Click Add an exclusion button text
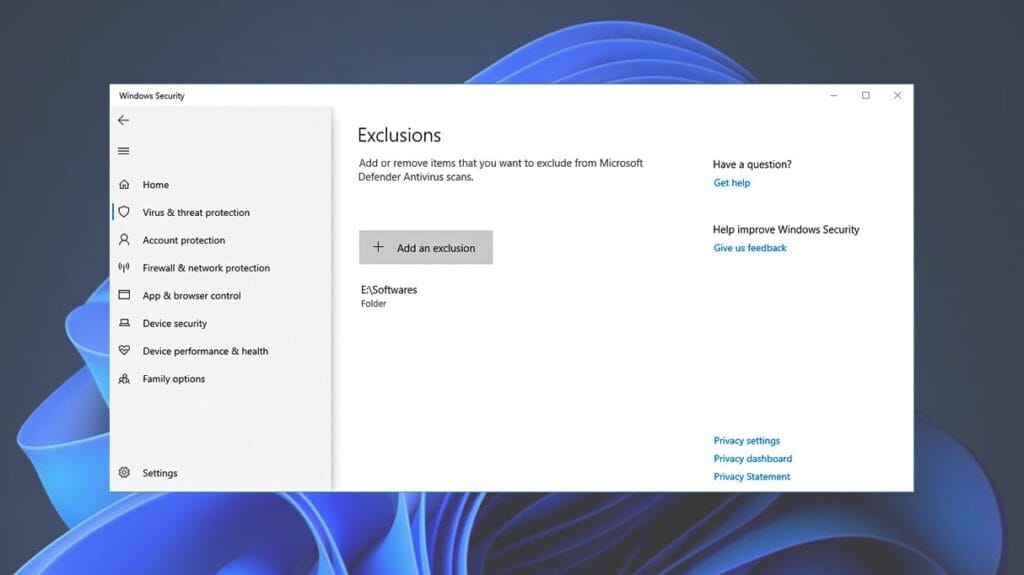The width and height of the screenshot is (1024, 575). point(436,248)
